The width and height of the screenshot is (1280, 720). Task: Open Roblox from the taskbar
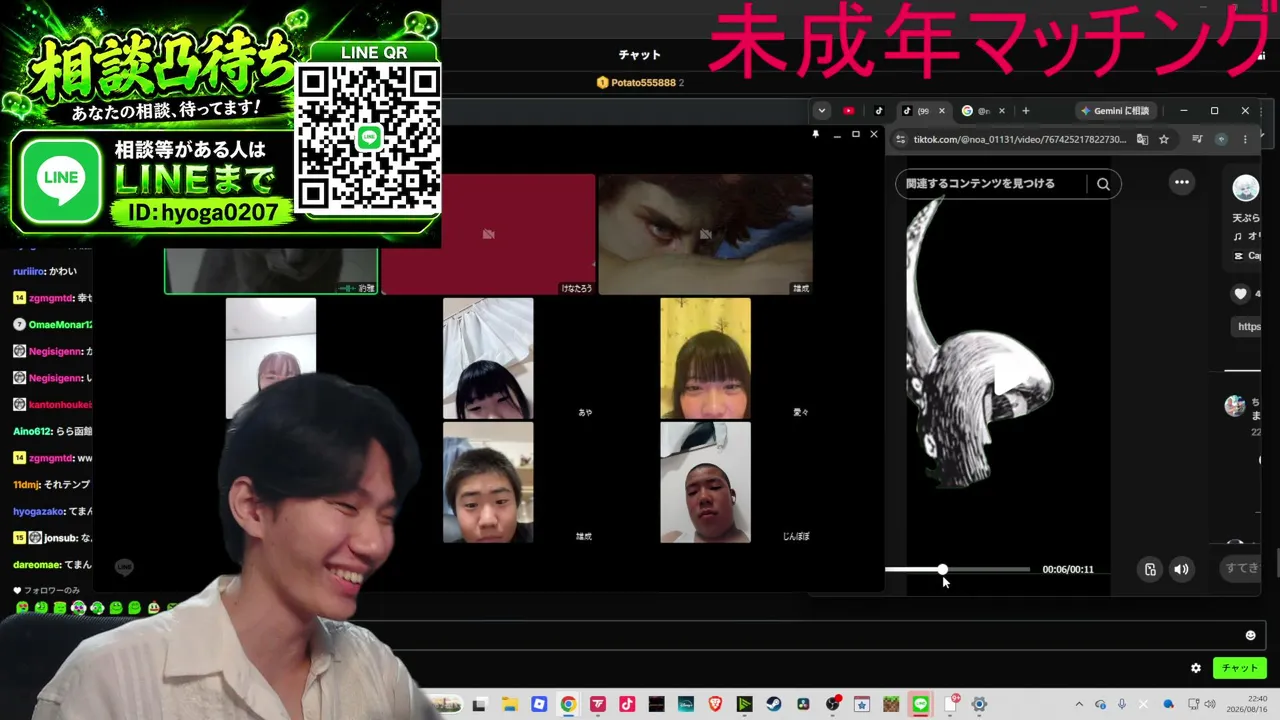click(x=539, y=704)
